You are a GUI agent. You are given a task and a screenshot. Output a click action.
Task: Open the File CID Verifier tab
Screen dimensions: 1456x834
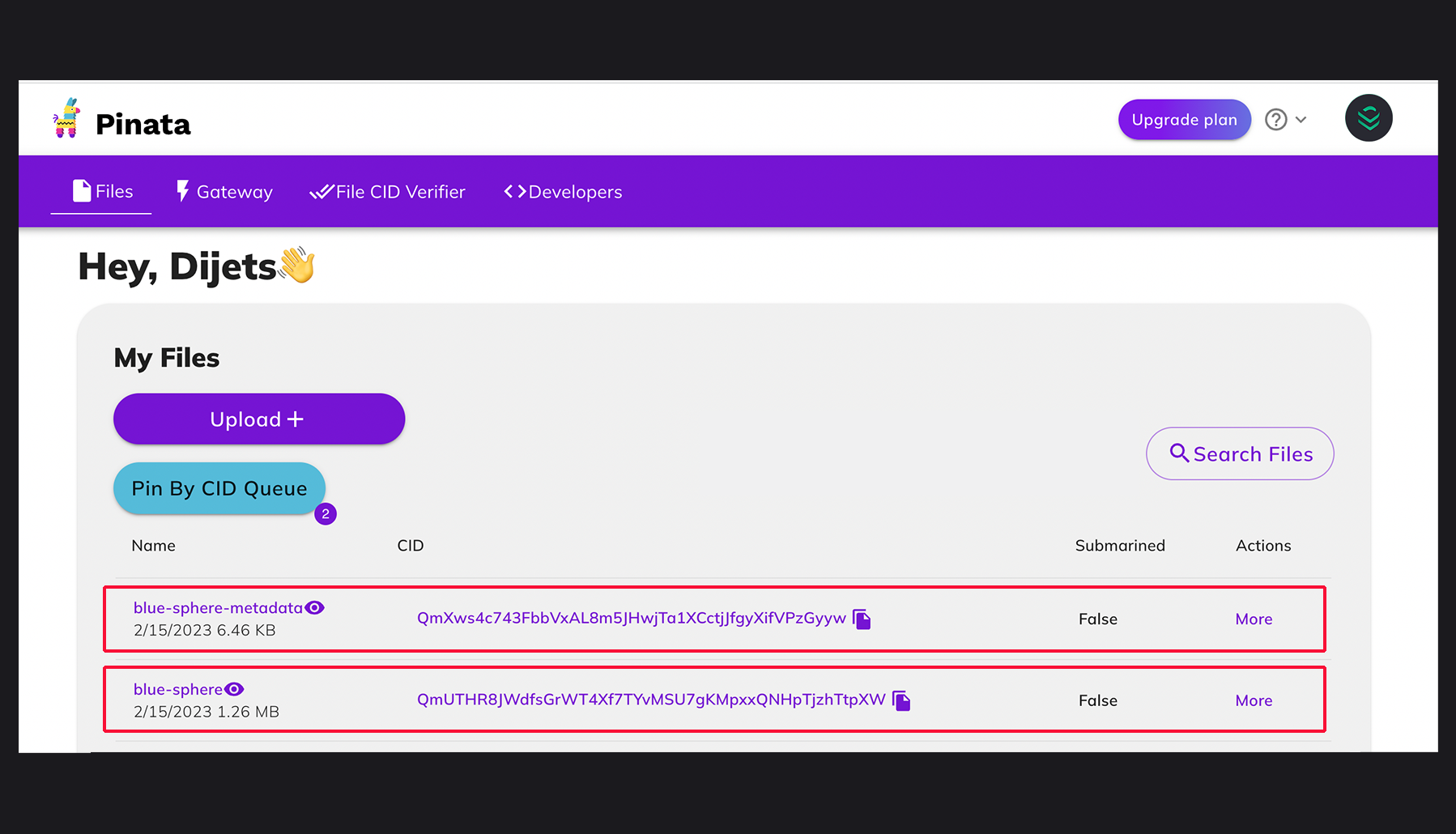(388, 192)
